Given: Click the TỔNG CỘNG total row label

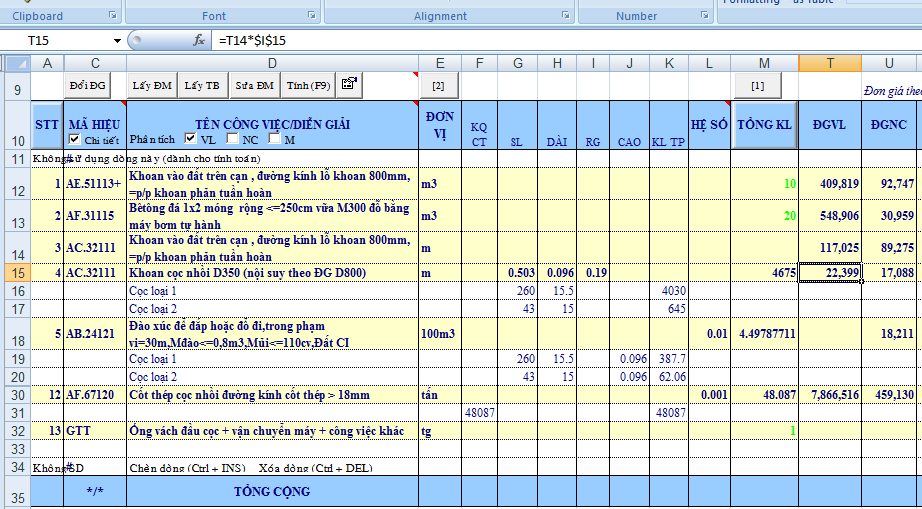Looking at the screenshot, I should [x=272, y=491].
